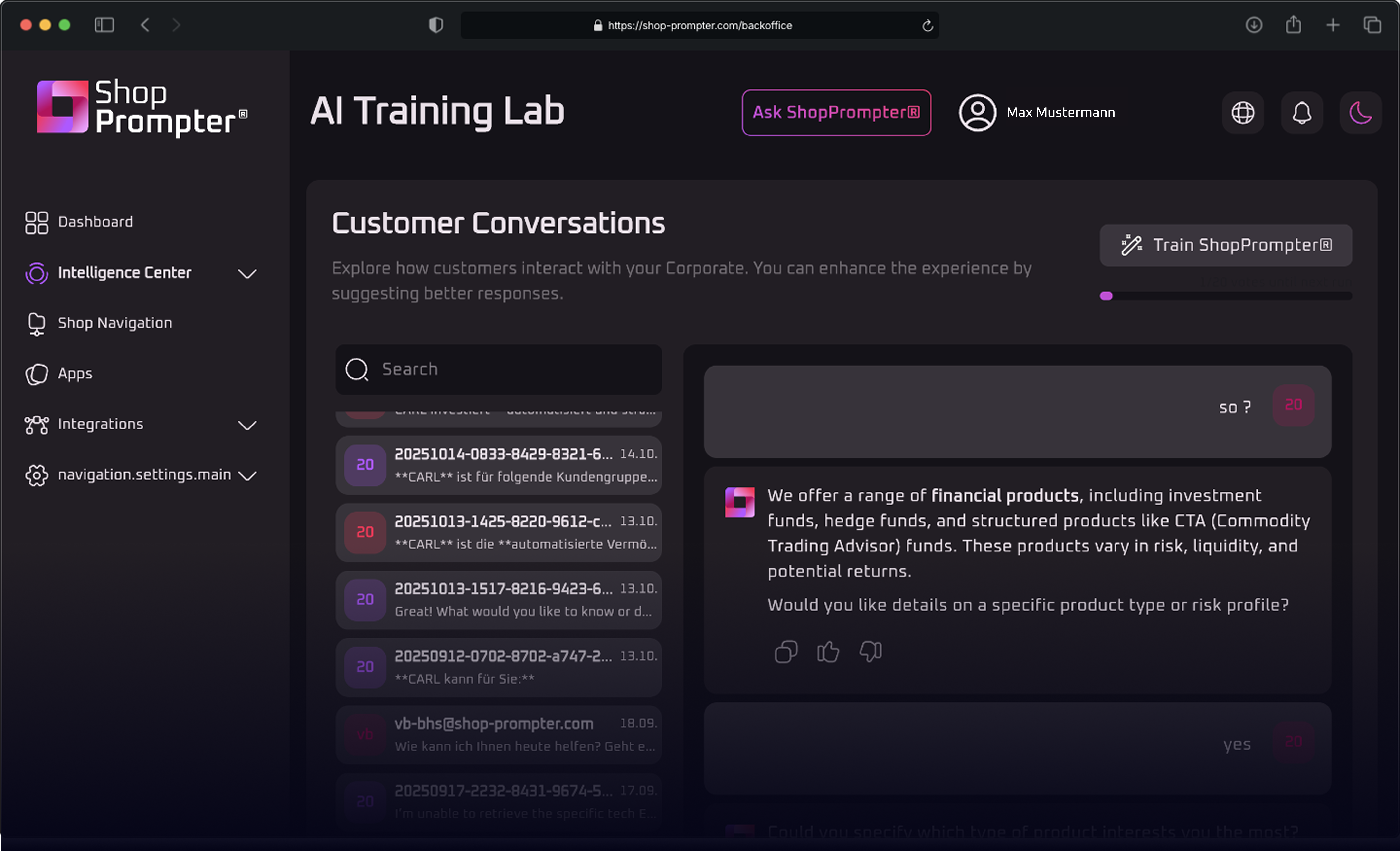
Task: Give thumbs up to the AI response
Action: [x=828, y=651]
